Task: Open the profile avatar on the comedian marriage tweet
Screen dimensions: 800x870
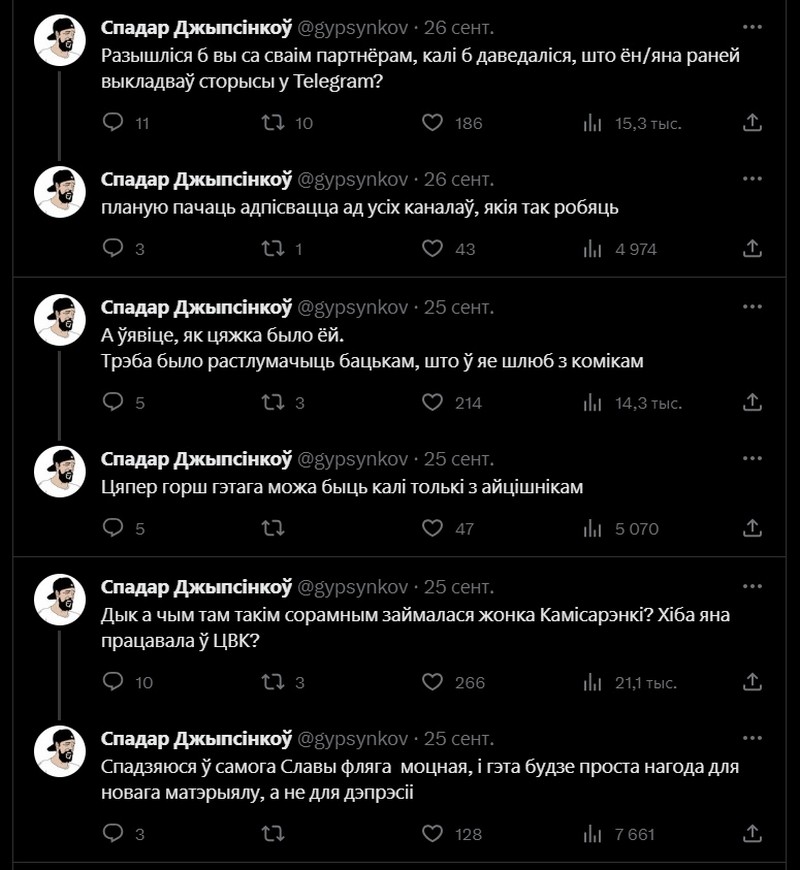Action: pyautogui.click(x=60, y=319)
